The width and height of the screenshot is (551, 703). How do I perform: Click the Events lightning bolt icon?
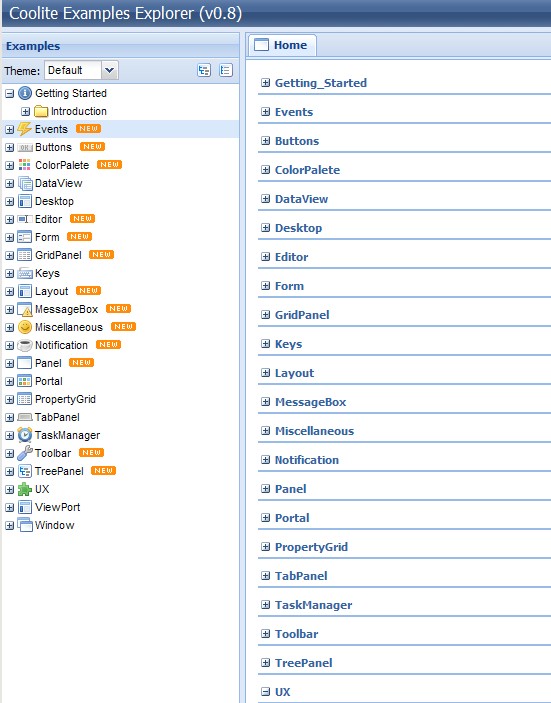(x=25, y=129)
